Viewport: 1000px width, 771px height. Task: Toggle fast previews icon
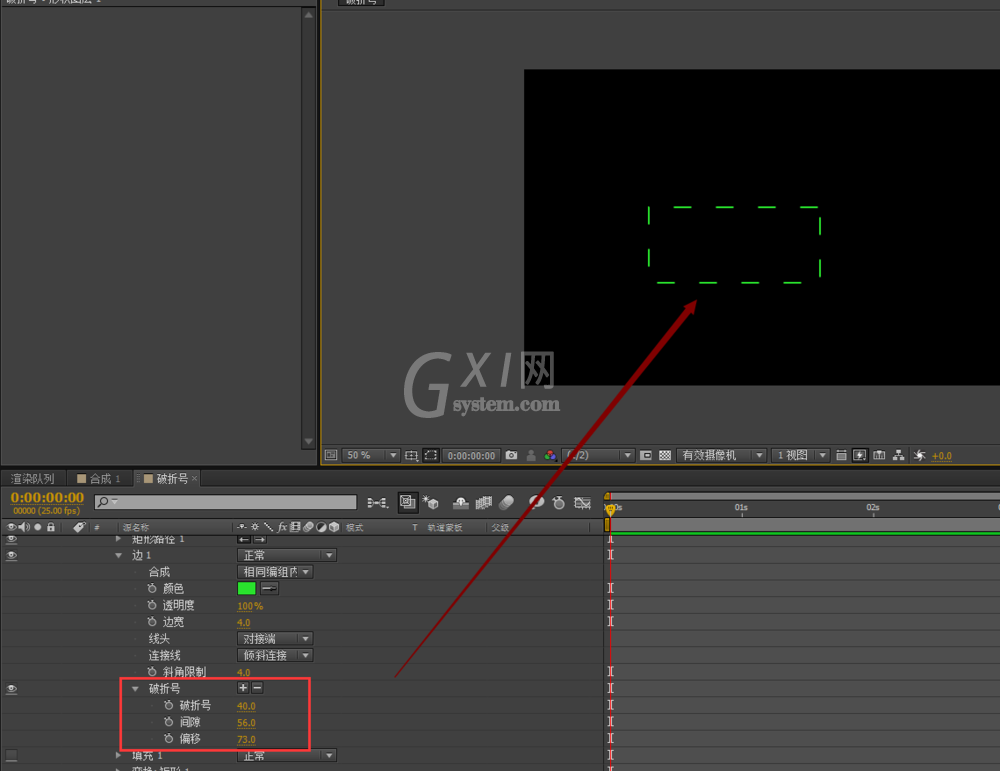pyautogui.click(x=860, y=455)
